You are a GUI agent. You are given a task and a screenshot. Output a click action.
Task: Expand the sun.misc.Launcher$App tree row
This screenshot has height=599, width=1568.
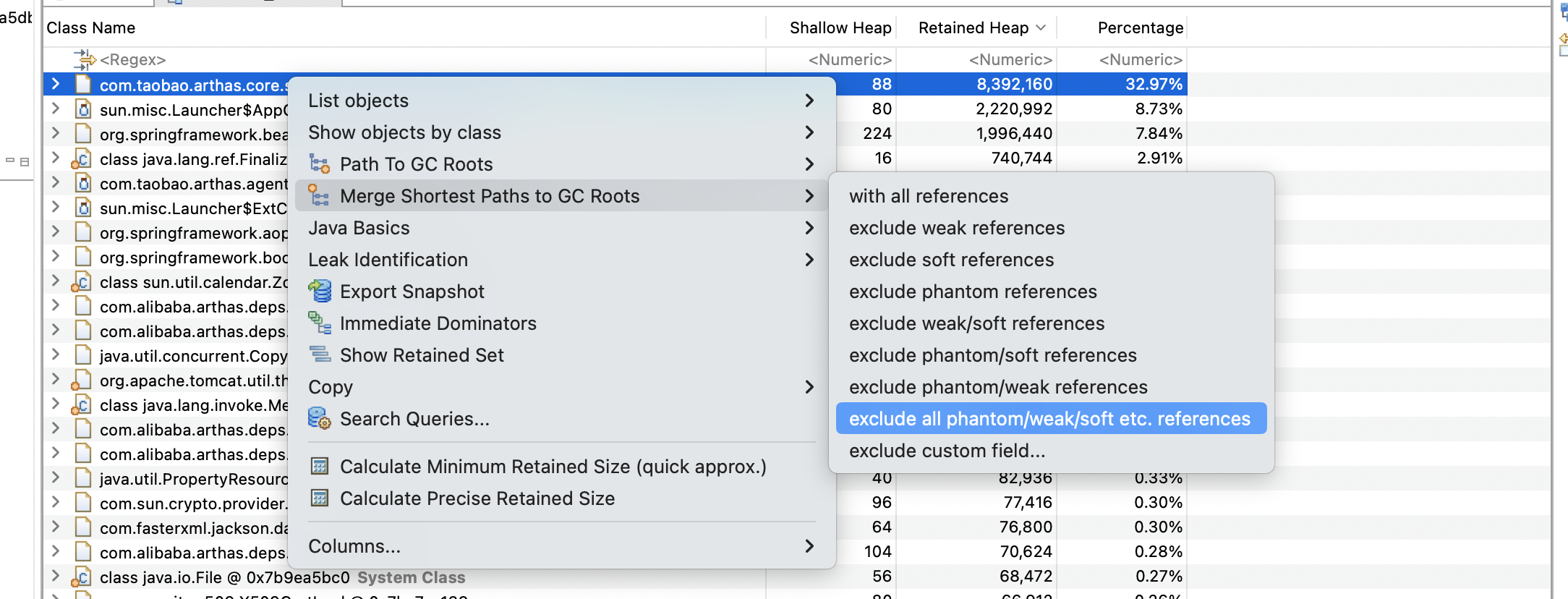[x=56, y=109]
